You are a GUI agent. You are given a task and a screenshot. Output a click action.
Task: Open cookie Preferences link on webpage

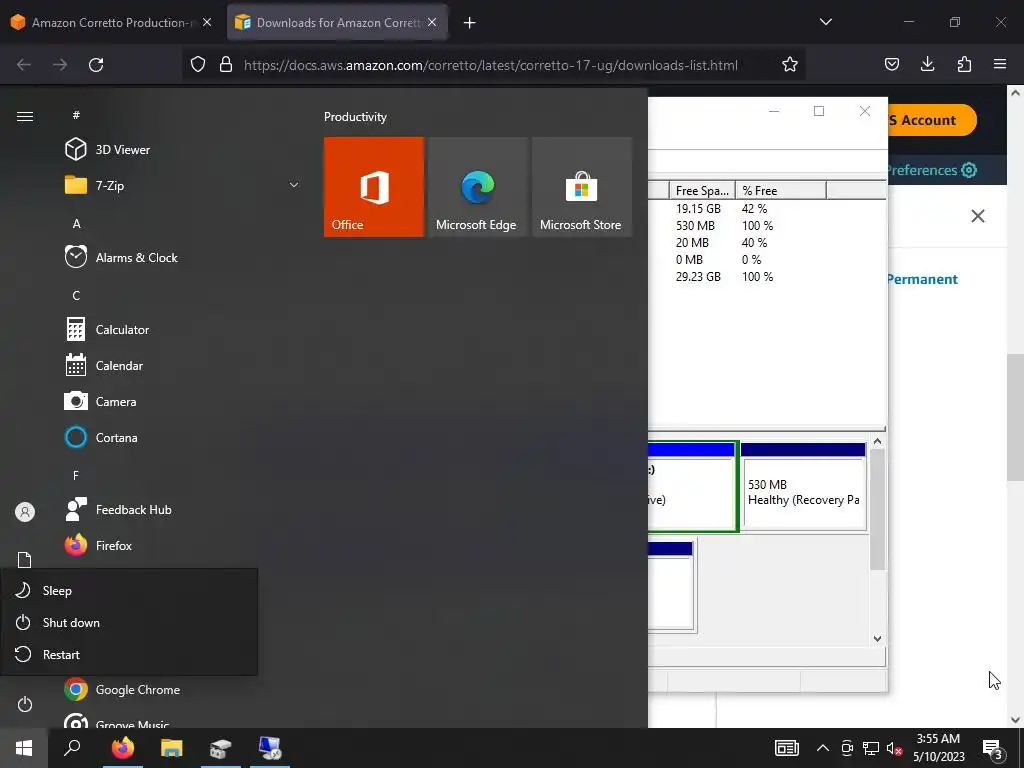932,170
